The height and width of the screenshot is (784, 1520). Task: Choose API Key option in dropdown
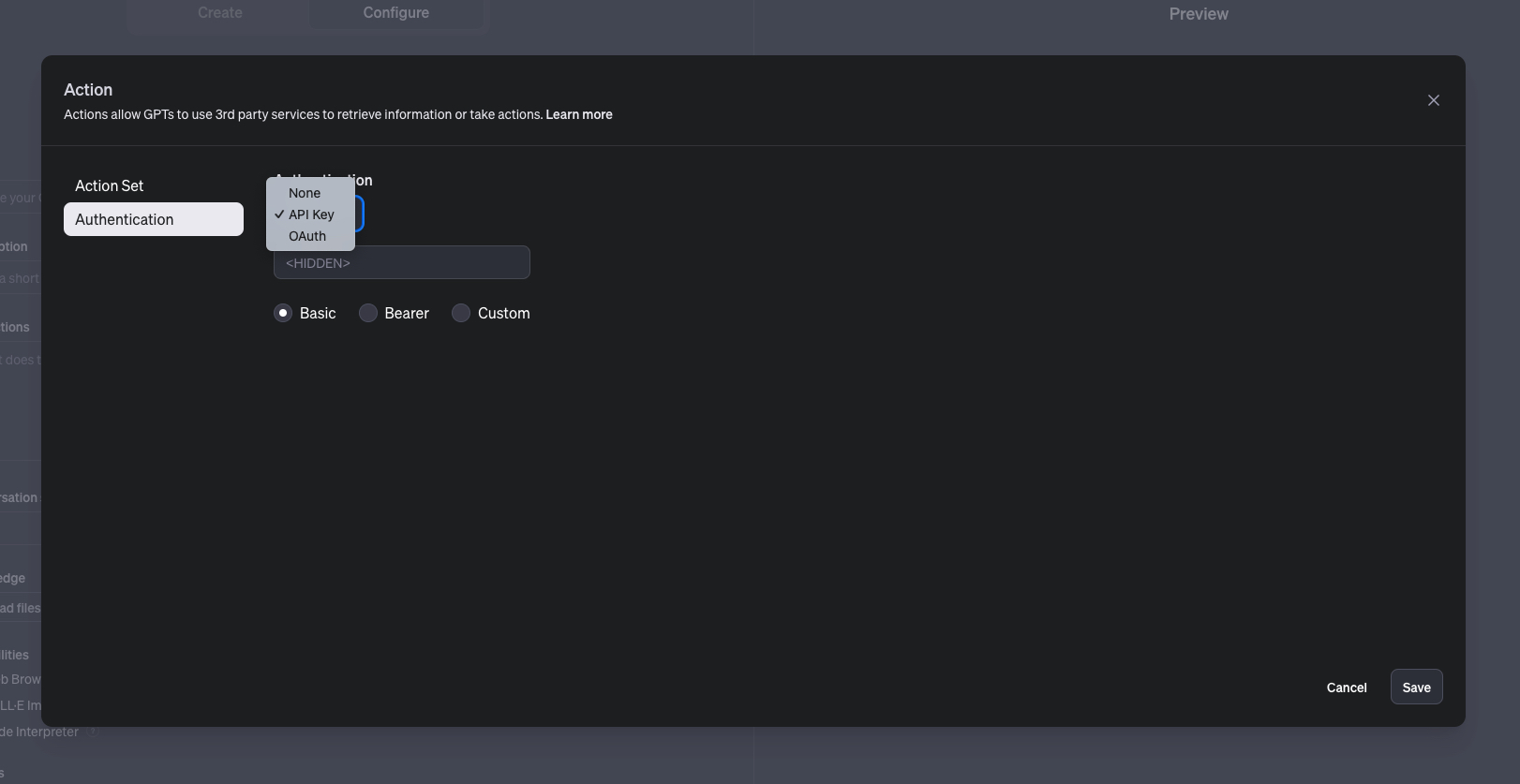pos(310,214)
